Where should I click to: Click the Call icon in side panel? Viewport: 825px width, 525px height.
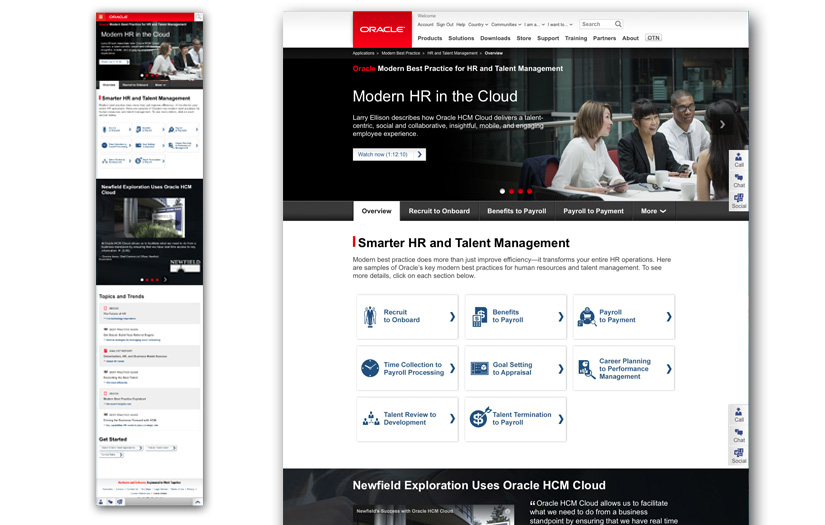[x=739, y=159]
